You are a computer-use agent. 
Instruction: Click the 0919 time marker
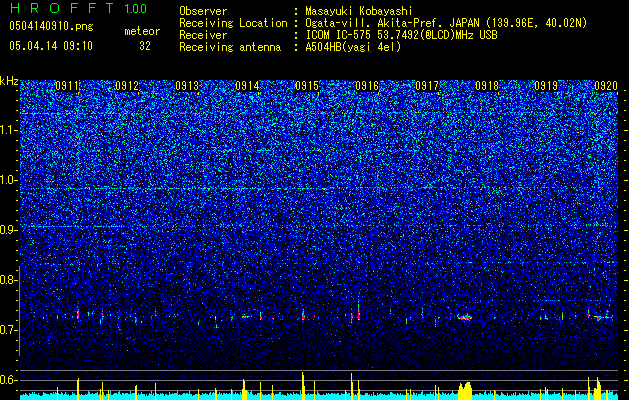tap(546, 86)
